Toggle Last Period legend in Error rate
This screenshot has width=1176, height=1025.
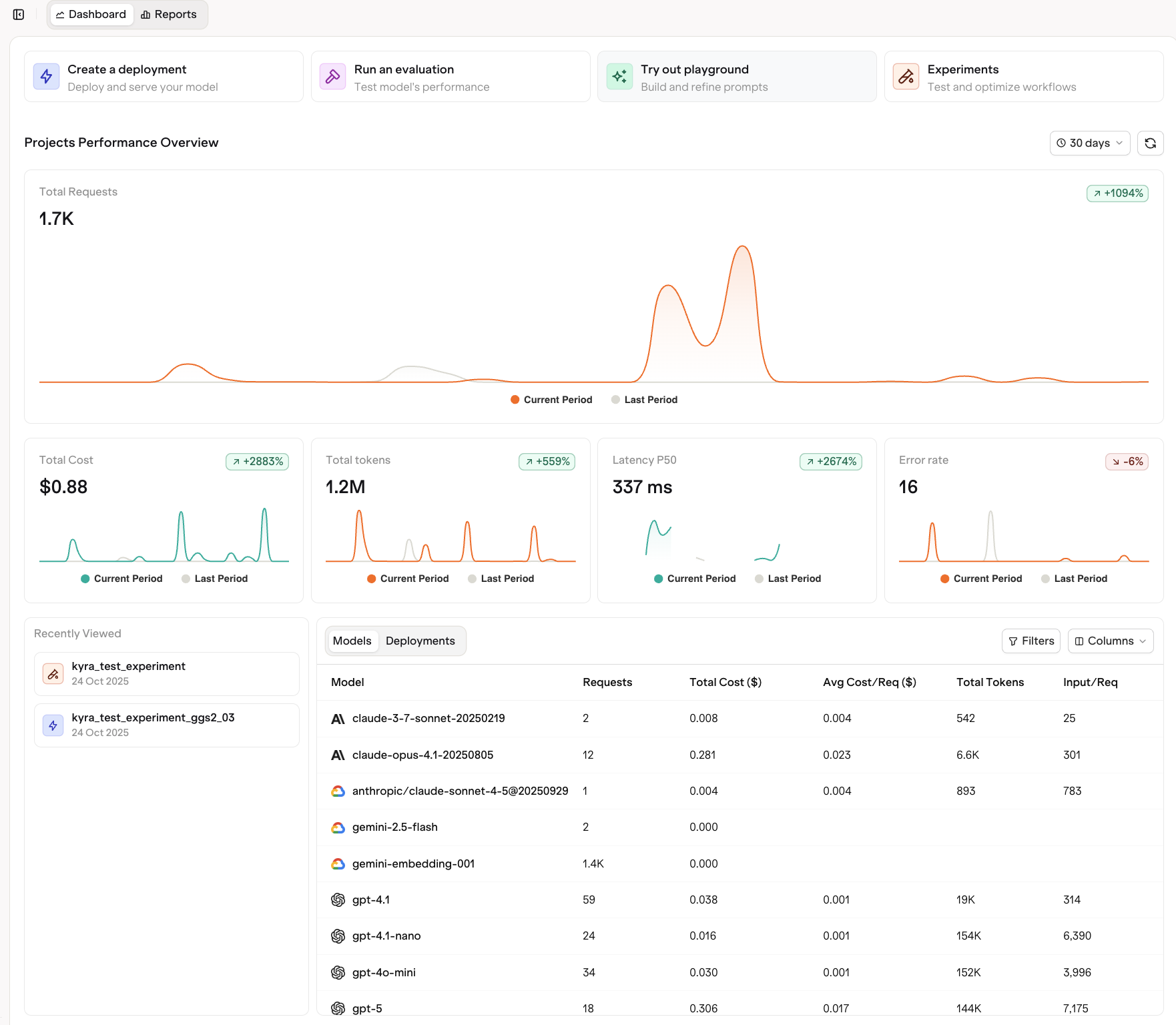1075,579
